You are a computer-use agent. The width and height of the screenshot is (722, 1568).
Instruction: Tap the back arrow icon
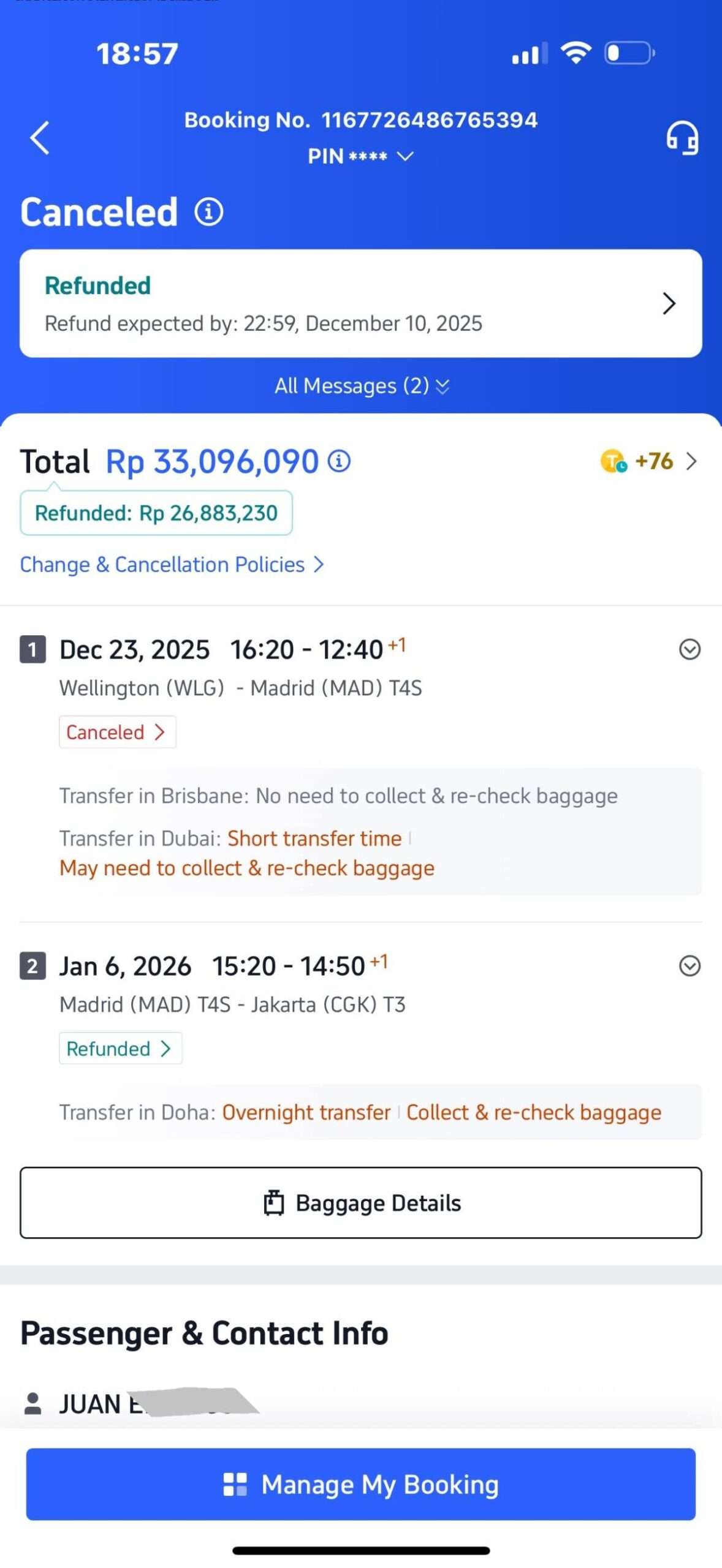point(40,138)
